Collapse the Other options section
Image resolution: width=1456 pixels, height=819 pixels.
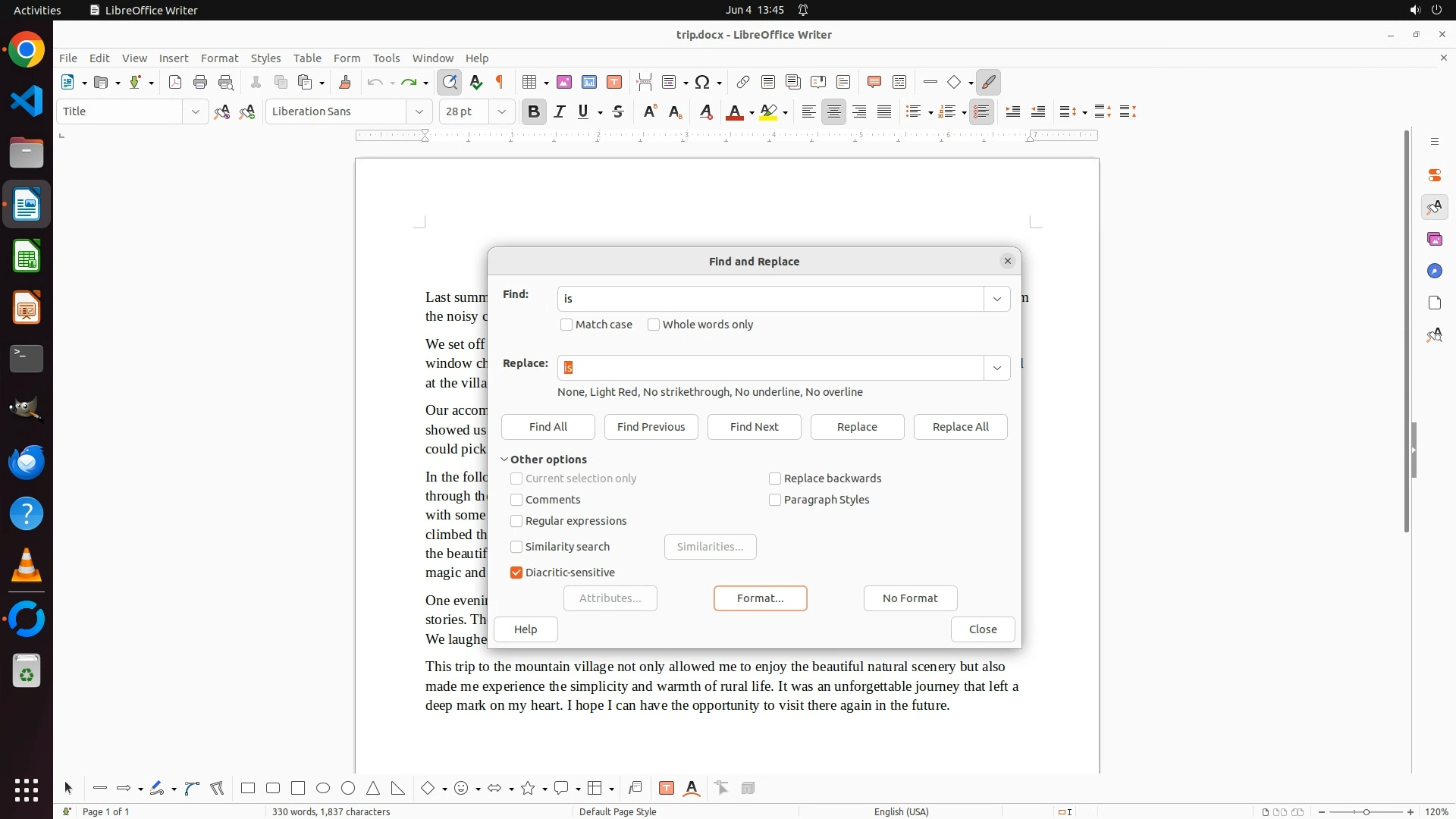click(504, 460)
